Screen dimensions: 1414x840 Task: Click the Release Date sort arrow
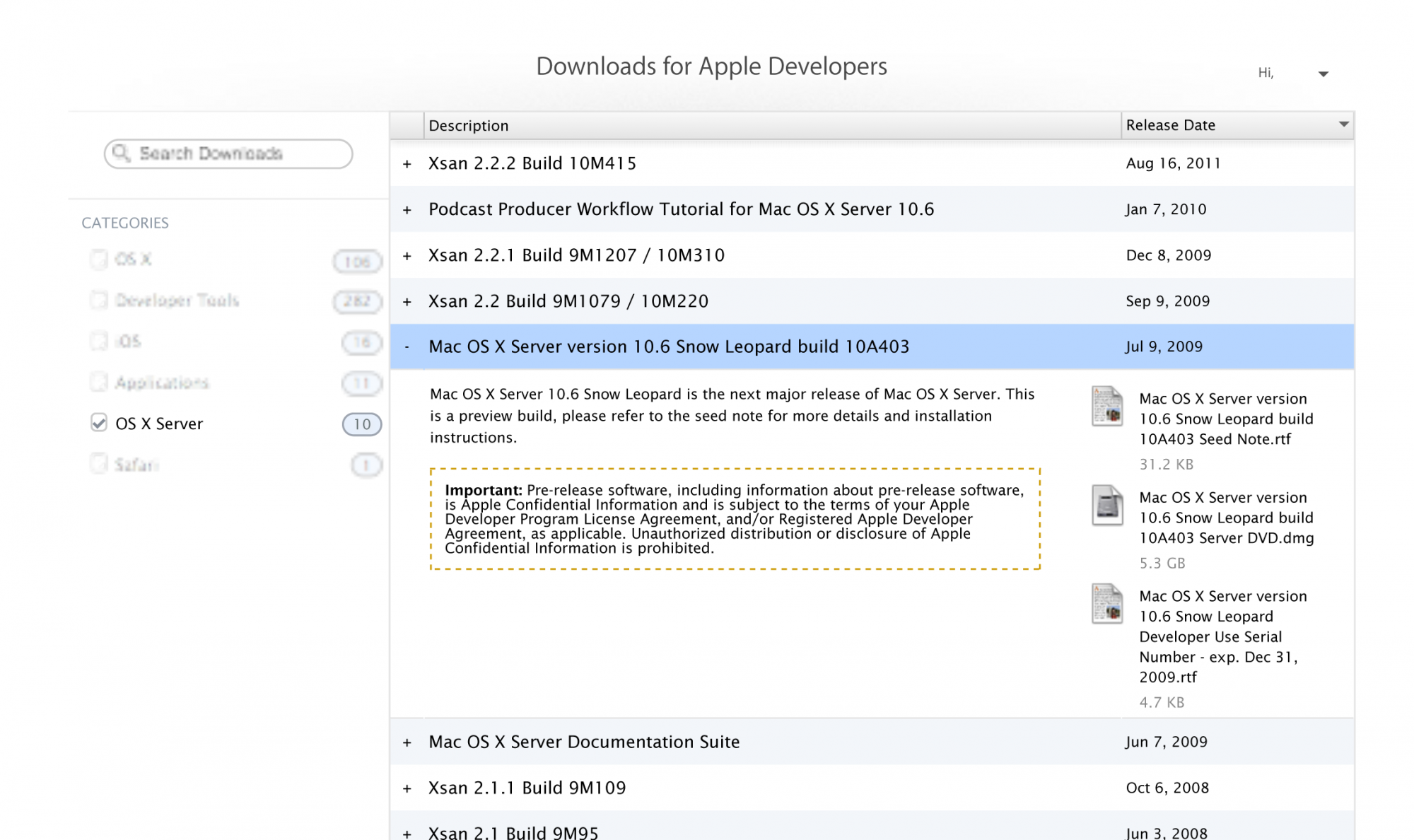coord(1343,124)
